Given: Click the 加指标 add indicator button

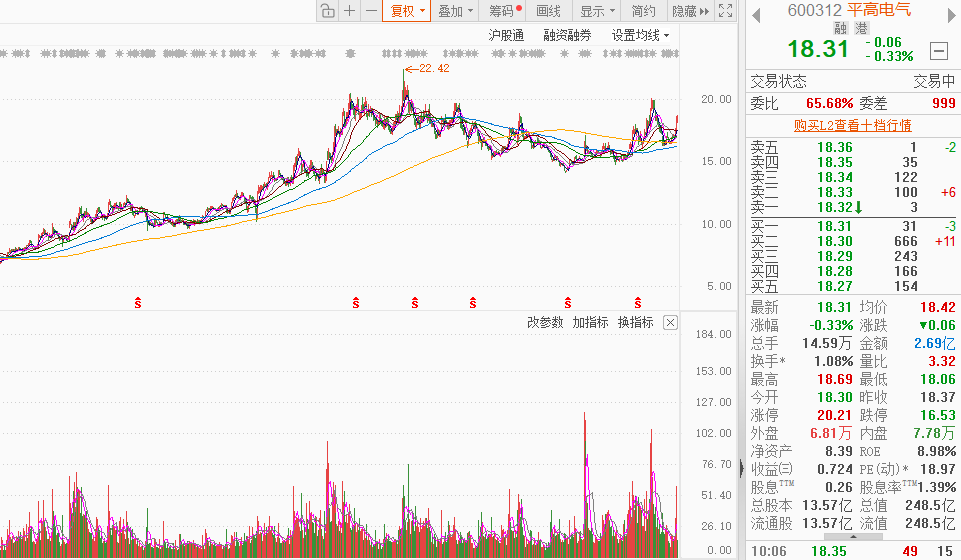Looking at the screenshot, I should point(590,322).
